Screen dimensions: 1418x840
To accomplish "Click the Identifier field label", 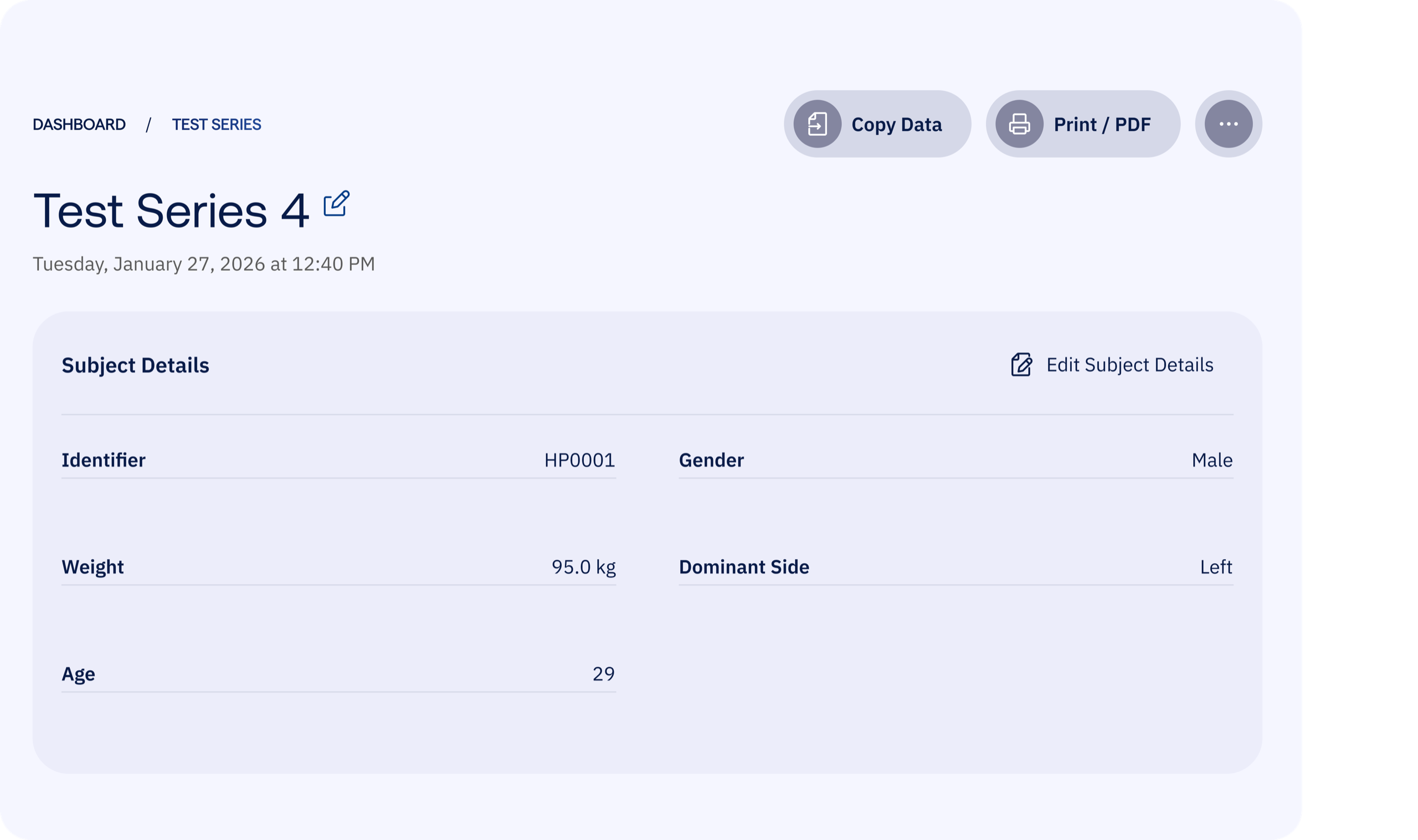I will pos(104,460).
